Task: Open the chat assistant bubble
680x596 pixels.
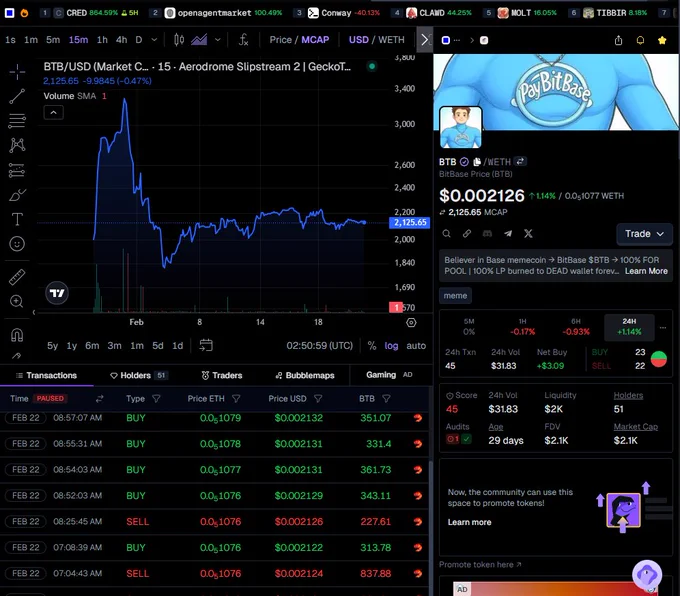Action: coord(647,575)
